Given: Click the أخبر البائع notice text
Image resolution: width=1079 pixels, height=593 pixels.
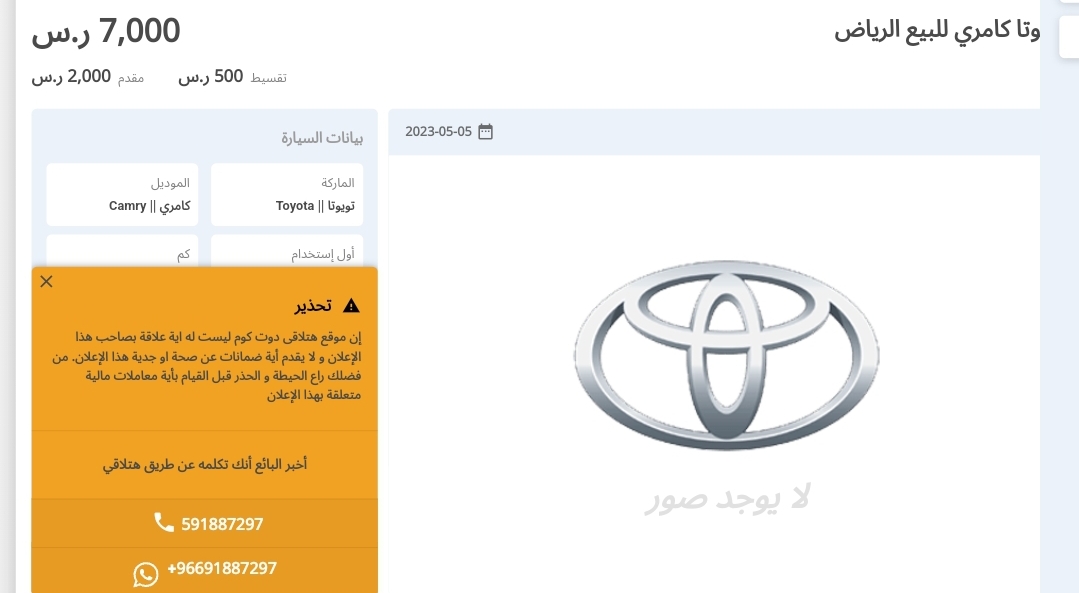Looking at the screenshot, I should (204, 464).
